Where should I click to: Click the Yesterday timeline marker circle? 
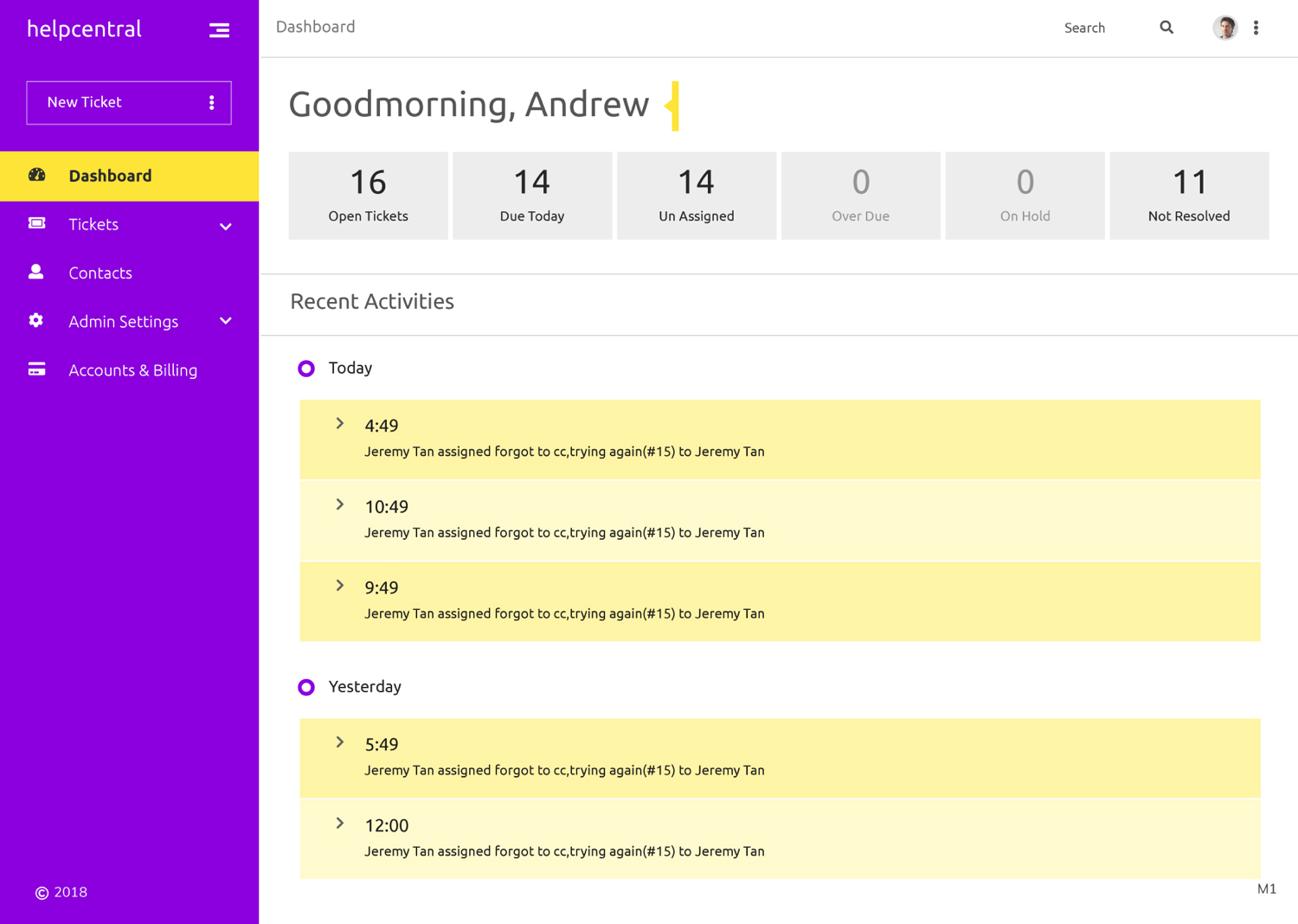click(306, 687)
